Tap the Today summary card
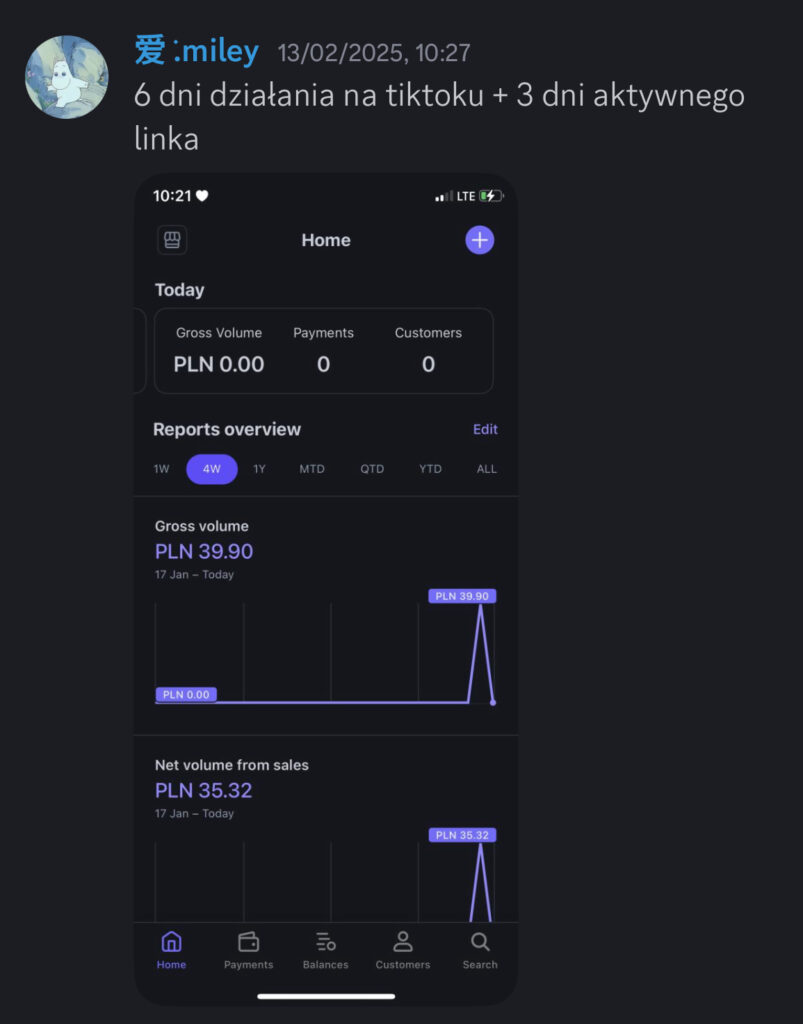This screenshot has width=803, height=1024. click(x=323, y=351)
